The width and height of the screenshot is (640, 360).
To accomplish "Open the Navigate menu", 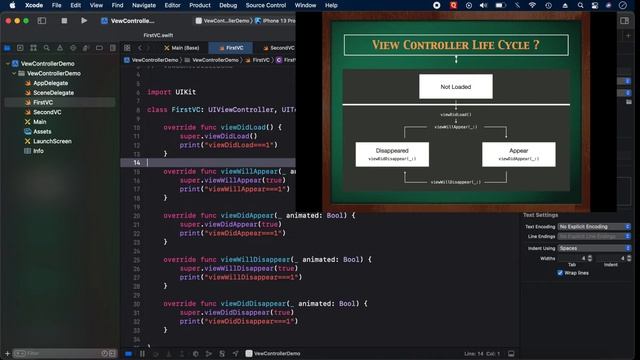I will pyautogui.click(x=144, y=5).
